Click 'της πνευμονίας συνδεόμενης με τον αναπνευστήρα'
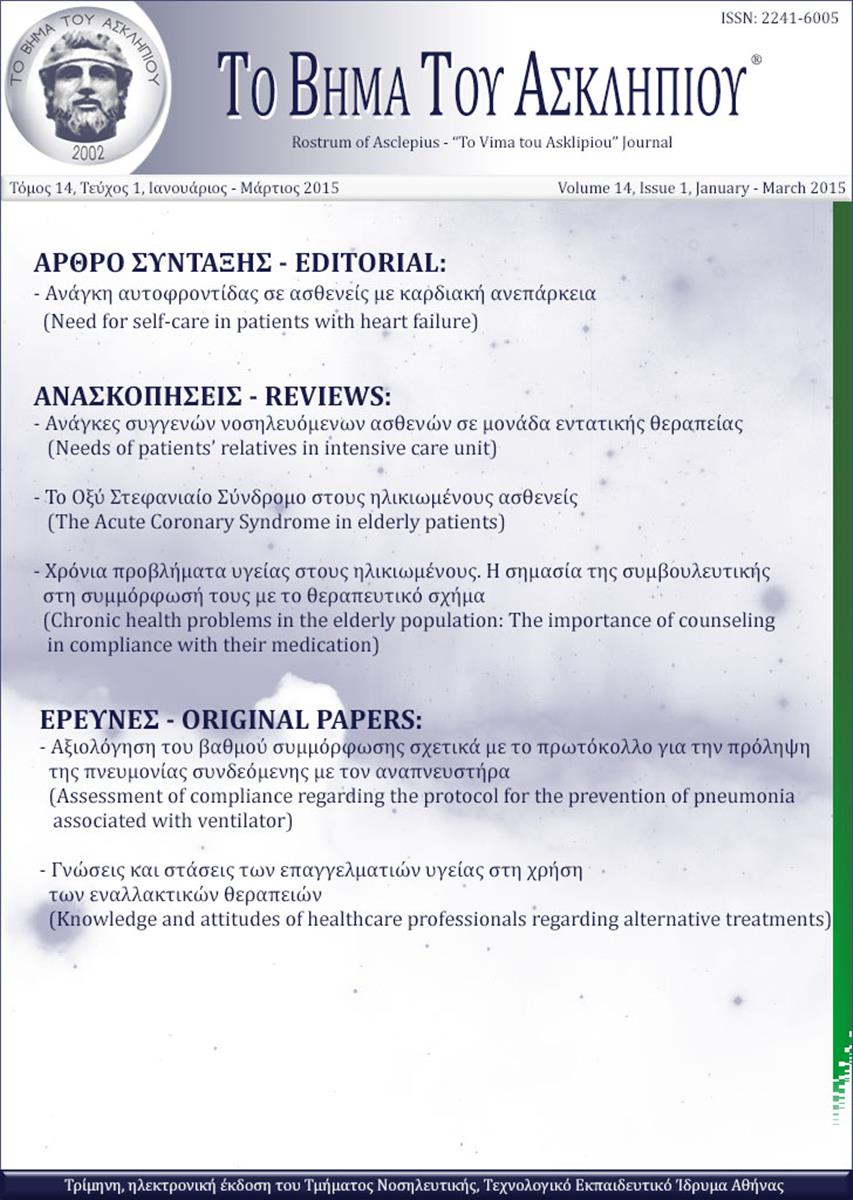 point(279,773)
